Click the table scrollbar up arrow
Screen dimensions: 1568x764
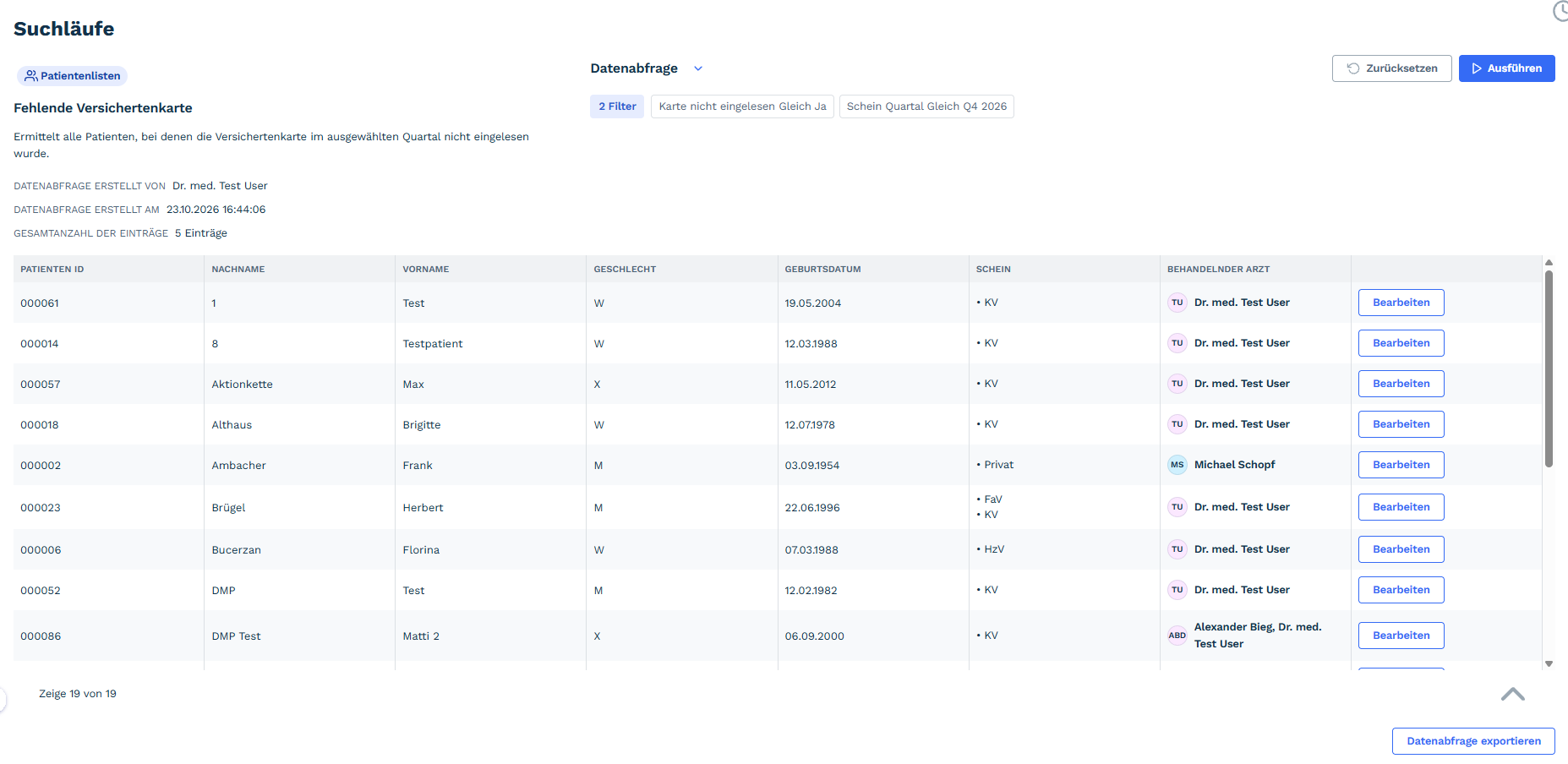1549,262
